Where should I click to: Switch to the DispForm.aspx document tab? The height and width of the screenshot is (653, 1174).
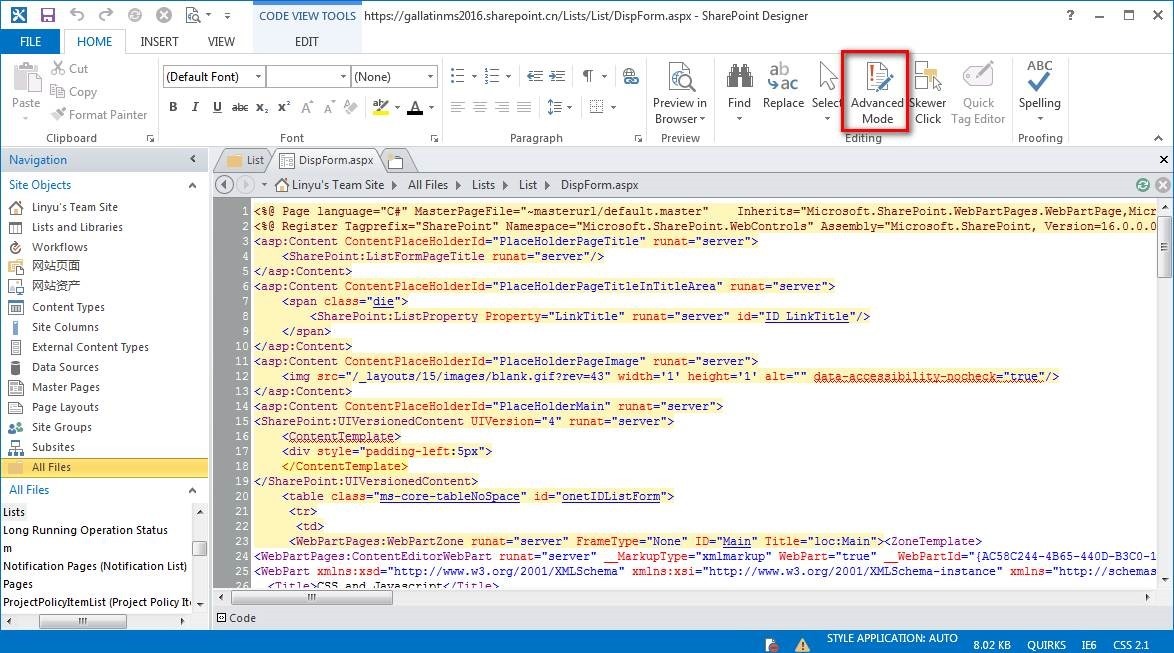(334, 160)
